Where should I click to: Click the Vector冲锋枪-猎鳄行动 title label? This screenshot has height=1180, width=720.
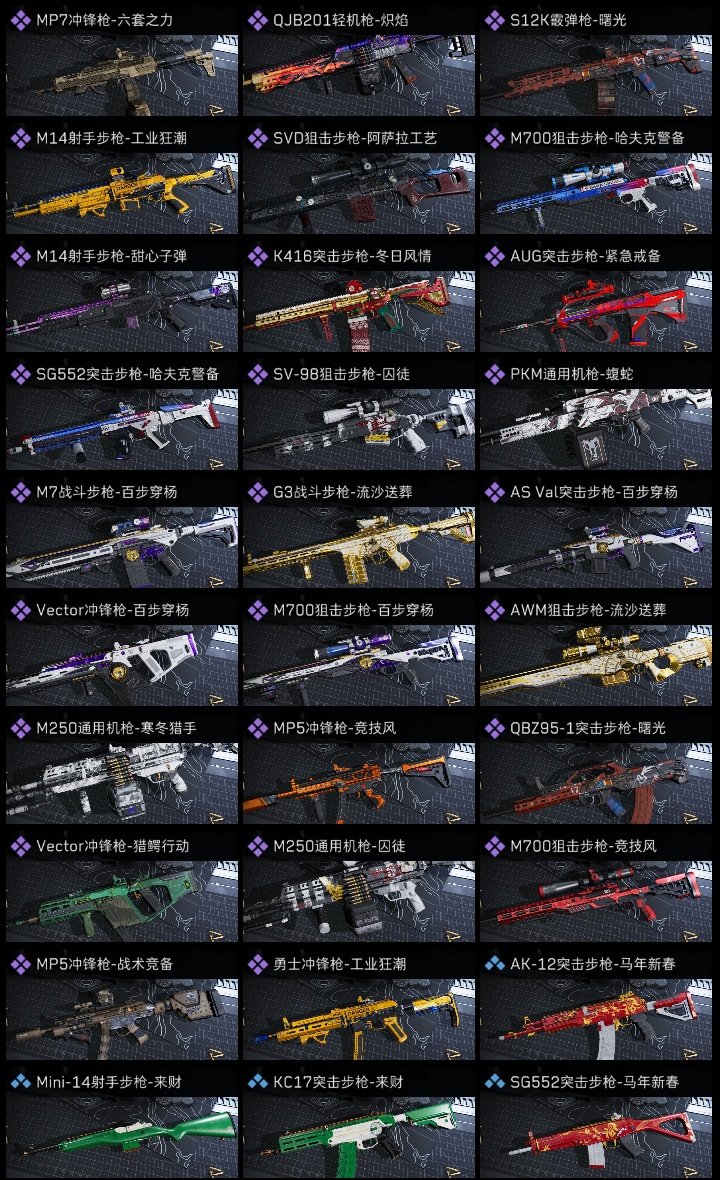point(112,846)
